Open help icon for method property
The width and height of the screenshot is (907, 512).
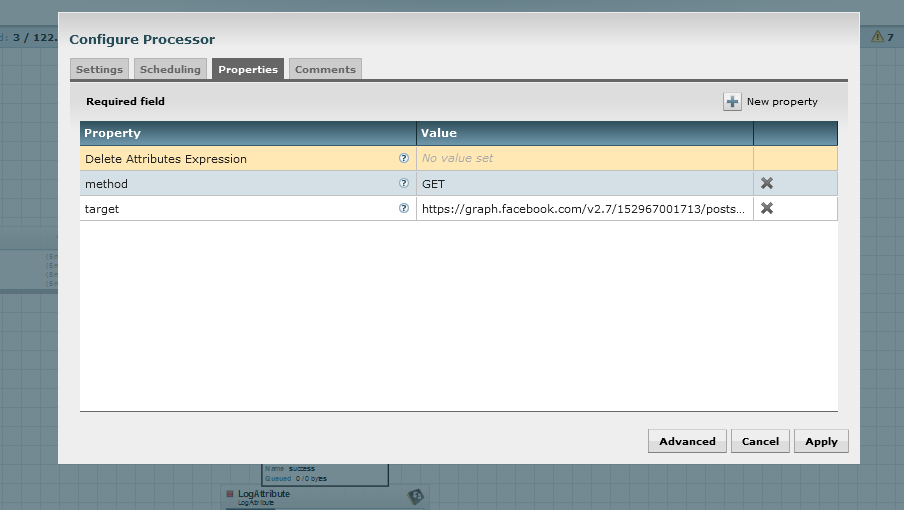[404, 183]
